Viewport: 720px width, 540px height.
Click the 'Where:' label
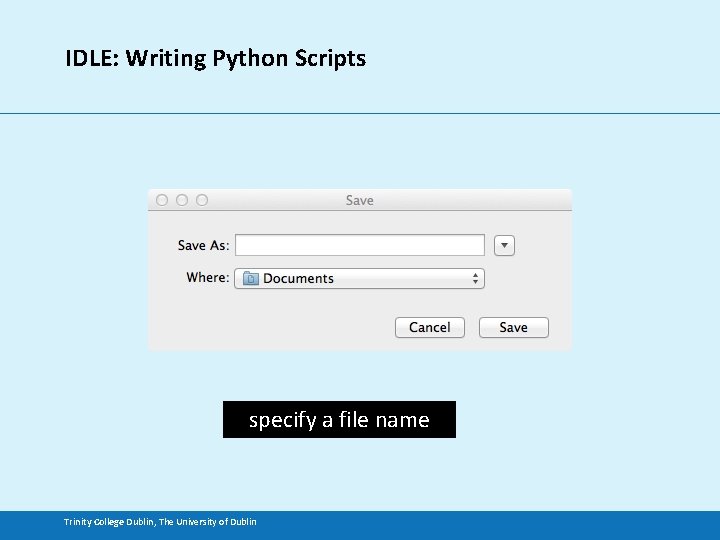click(x=208, y=277)
